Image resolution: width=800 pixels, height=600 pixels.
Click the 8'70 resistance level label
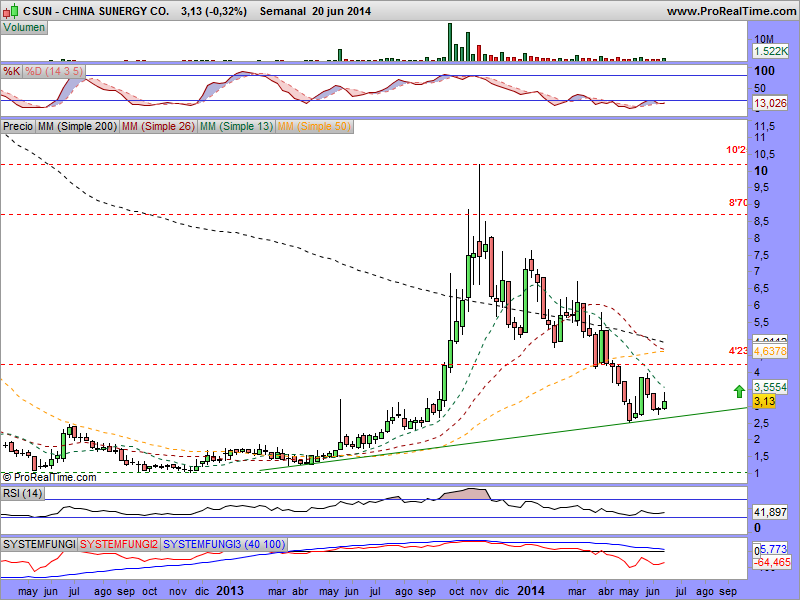coord(737,203)
